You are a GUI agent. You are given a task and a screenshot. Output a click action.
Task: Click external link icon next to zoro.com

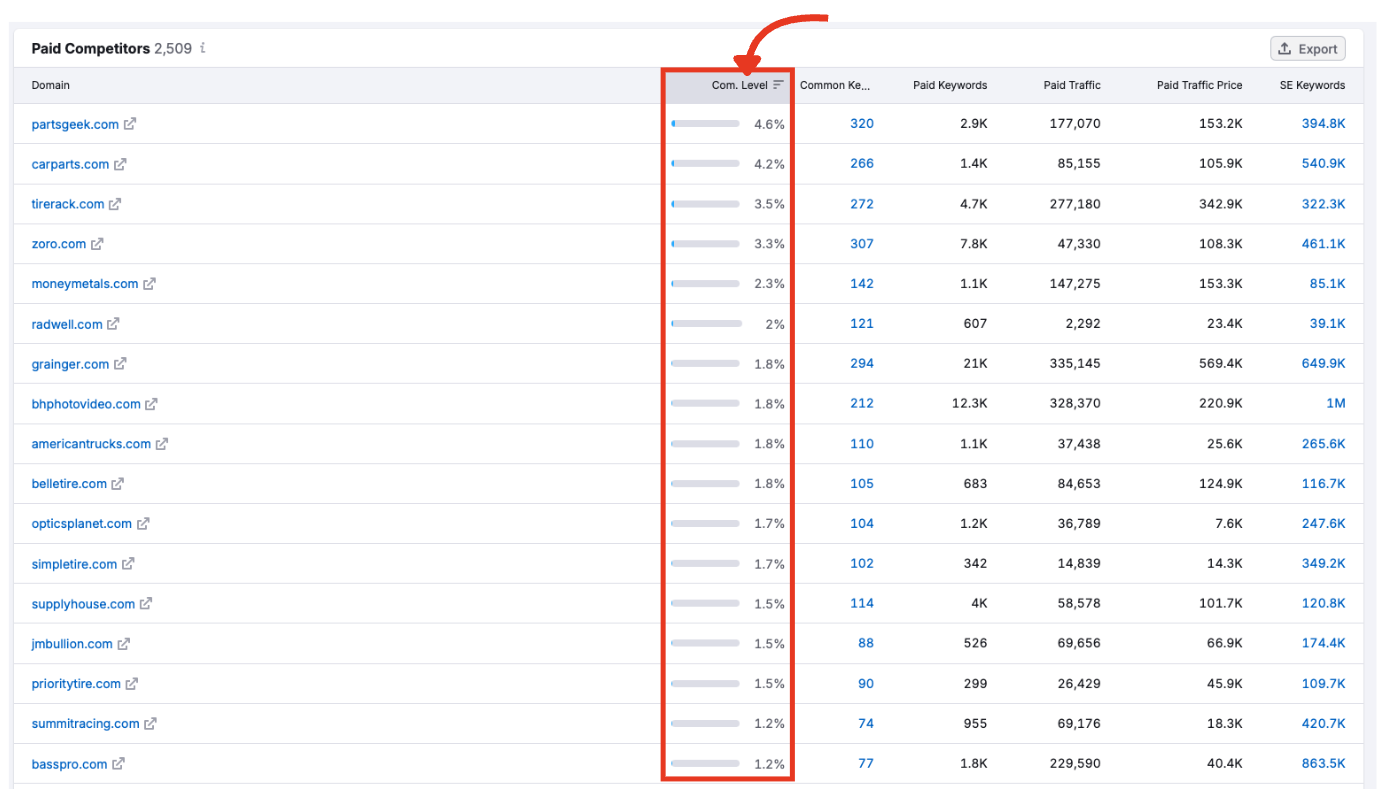click(97, 244)
